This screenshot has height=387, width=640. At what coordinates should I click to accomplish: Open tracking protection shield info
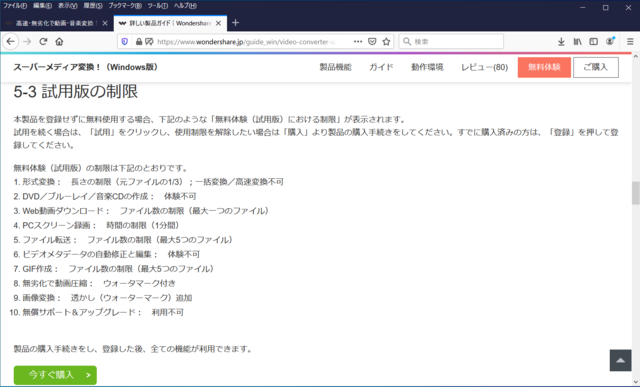pyautogui.click(x=125, y=42)
